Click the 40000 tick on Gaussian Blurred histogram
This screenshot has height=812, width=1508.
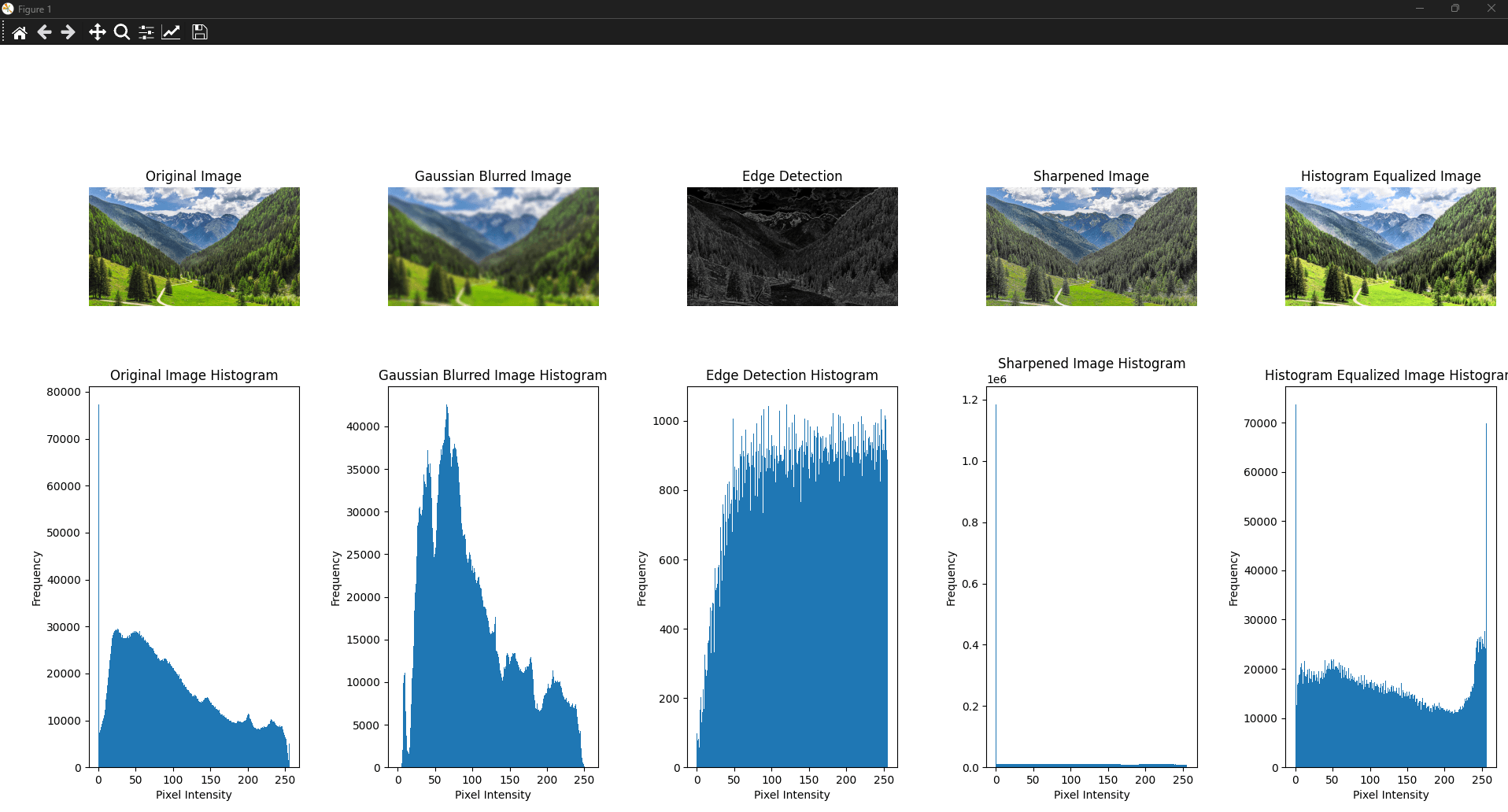[363, 426]
